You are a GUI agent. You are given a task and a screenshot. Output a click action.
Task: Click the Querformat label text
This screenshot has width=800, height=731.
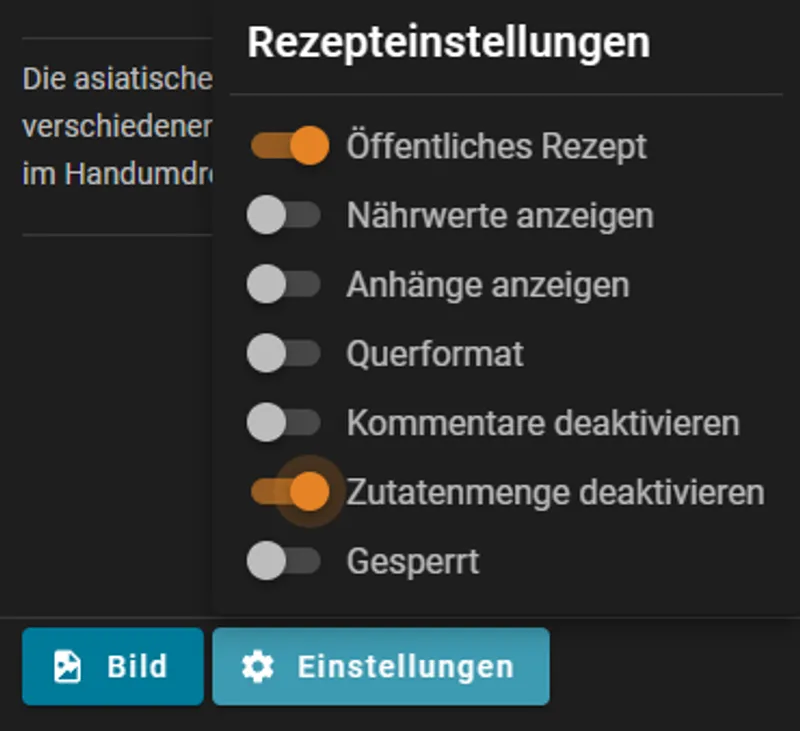point(435,353)
